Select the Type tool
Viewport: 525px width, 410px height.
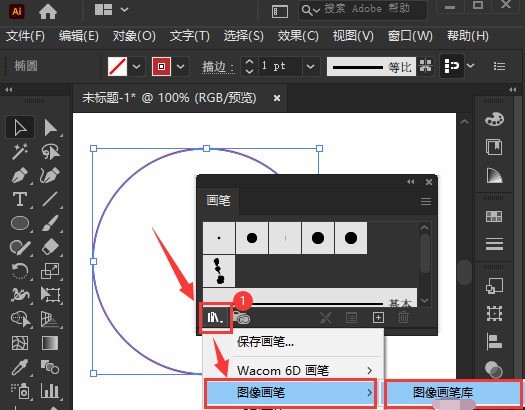(x=19, y=199)
